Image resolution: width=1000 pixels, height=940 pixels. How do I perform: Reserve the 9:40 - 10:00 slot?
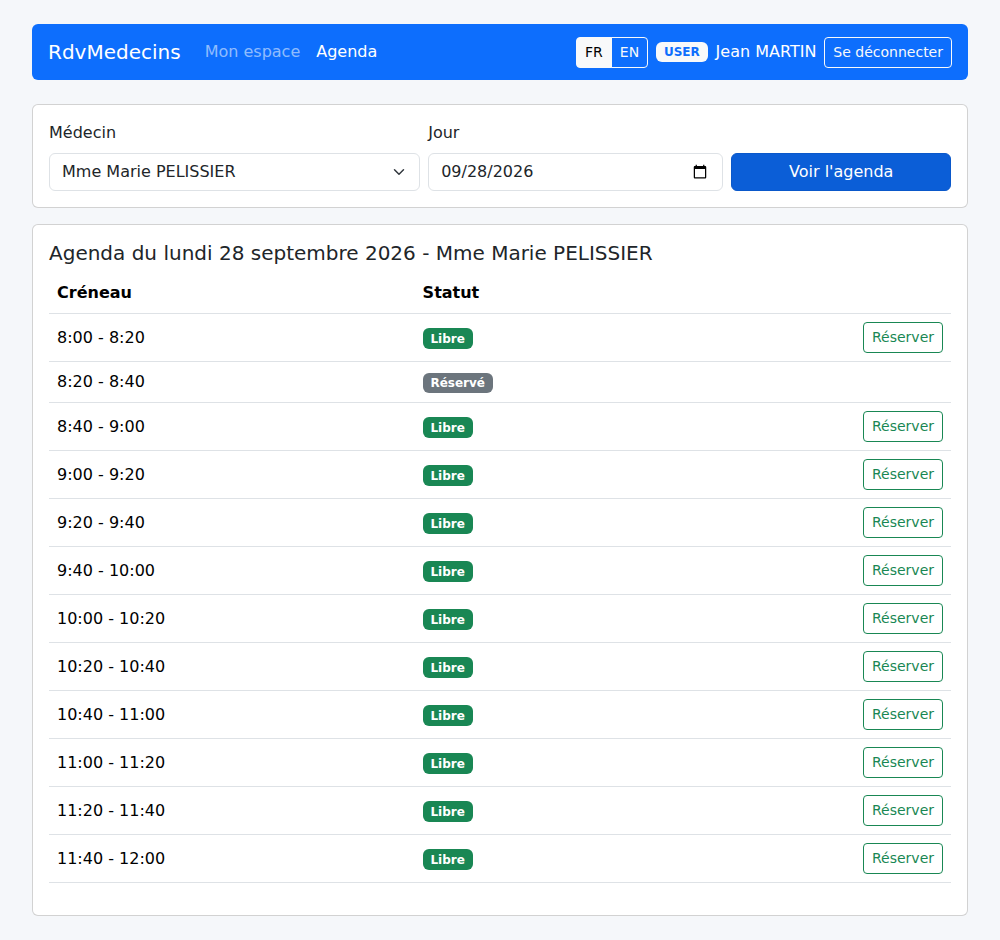[x=902, y=570]
